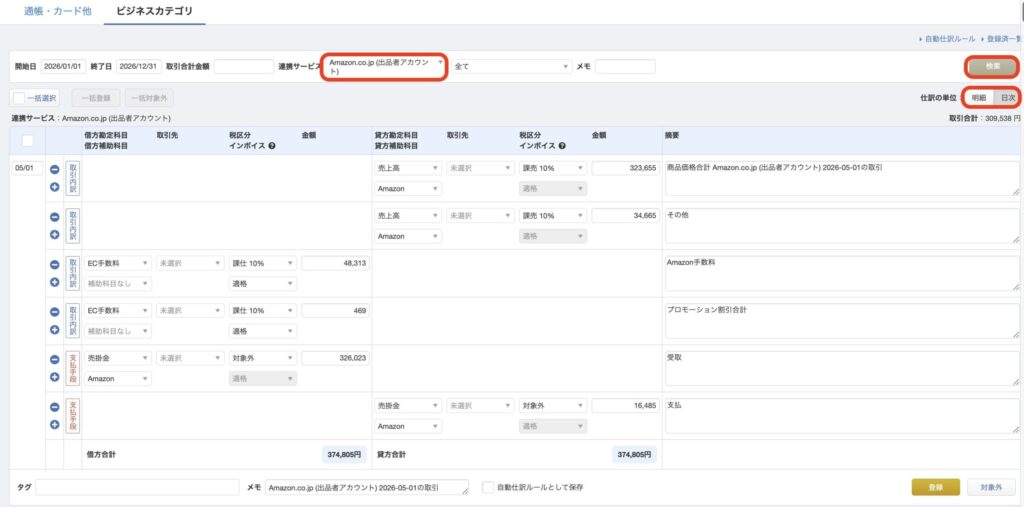Click the bottom メモ field with Amazon.co.jp text
1024x507 pixels.
click(x=368, y=487)
